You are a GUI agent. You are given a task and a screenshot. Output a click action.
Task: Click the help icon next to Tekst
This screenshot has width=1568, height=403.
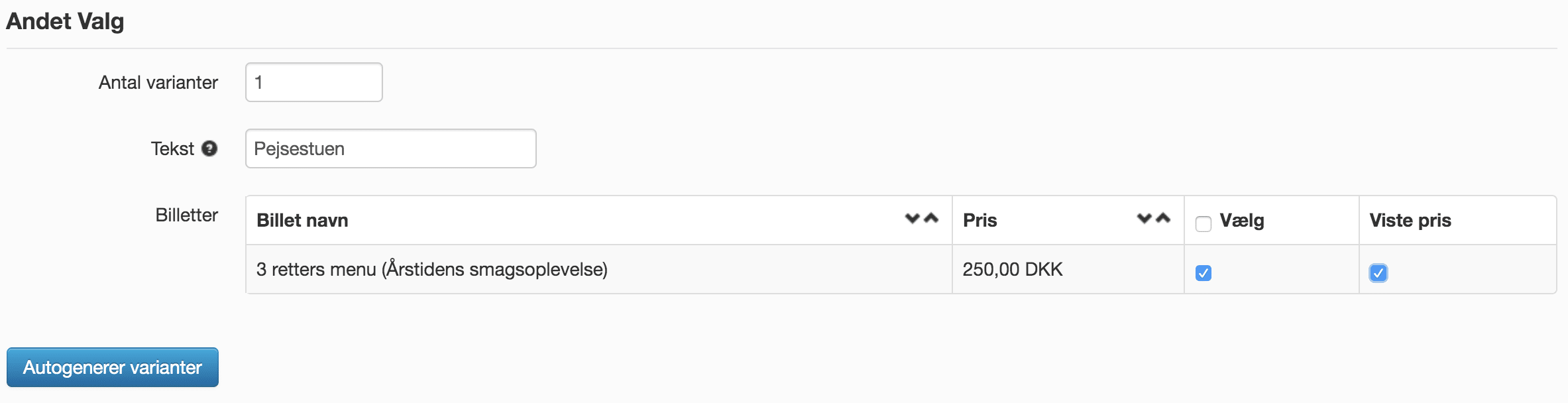[x=209, y=148]
